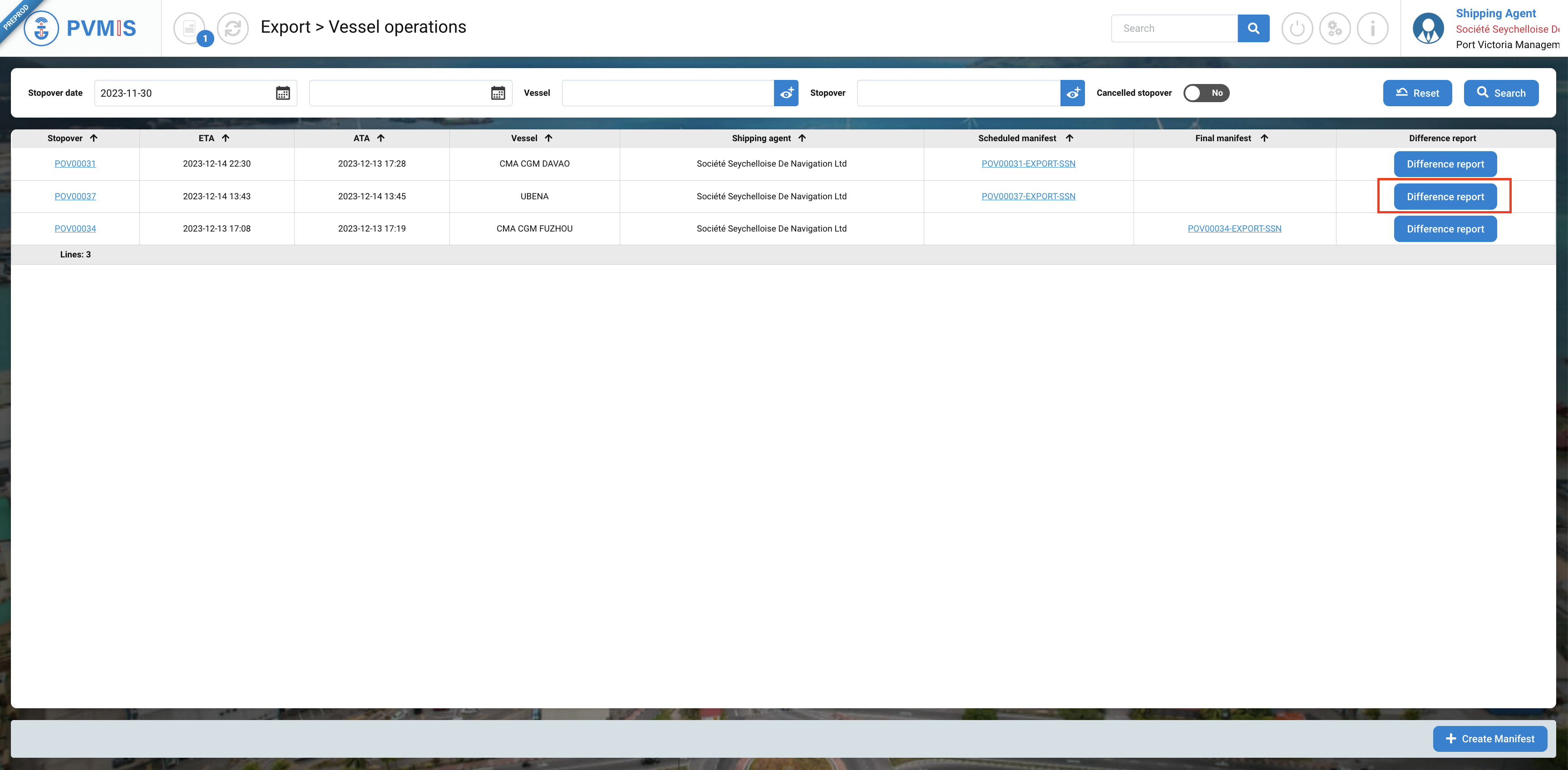Click Difference report button for CMA CGM DAVAO
Viewport: 1568px width, 770px height.
coord(1445,164)
